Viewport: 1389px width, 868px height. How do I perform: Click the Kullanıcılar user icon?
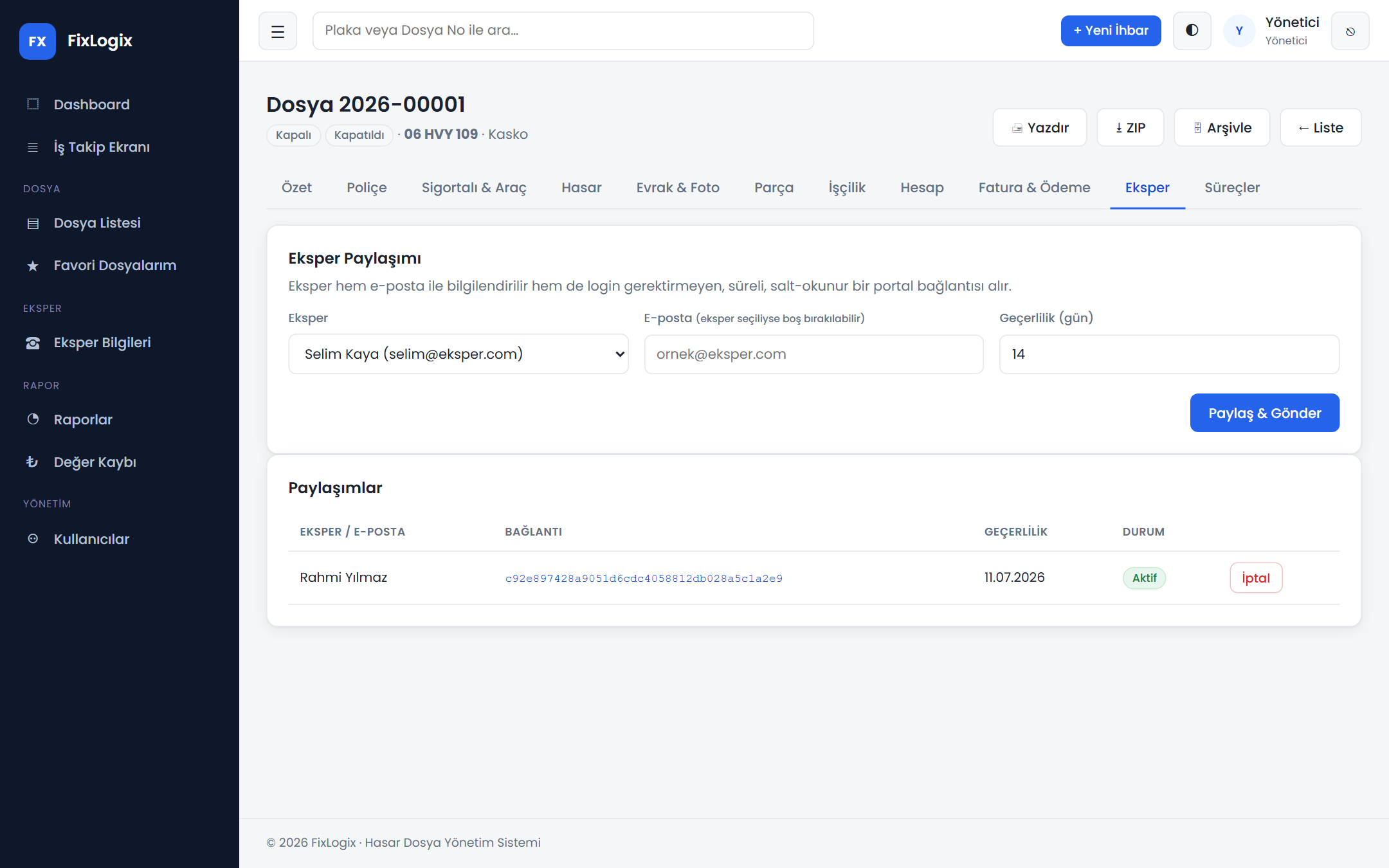(33, 539)
